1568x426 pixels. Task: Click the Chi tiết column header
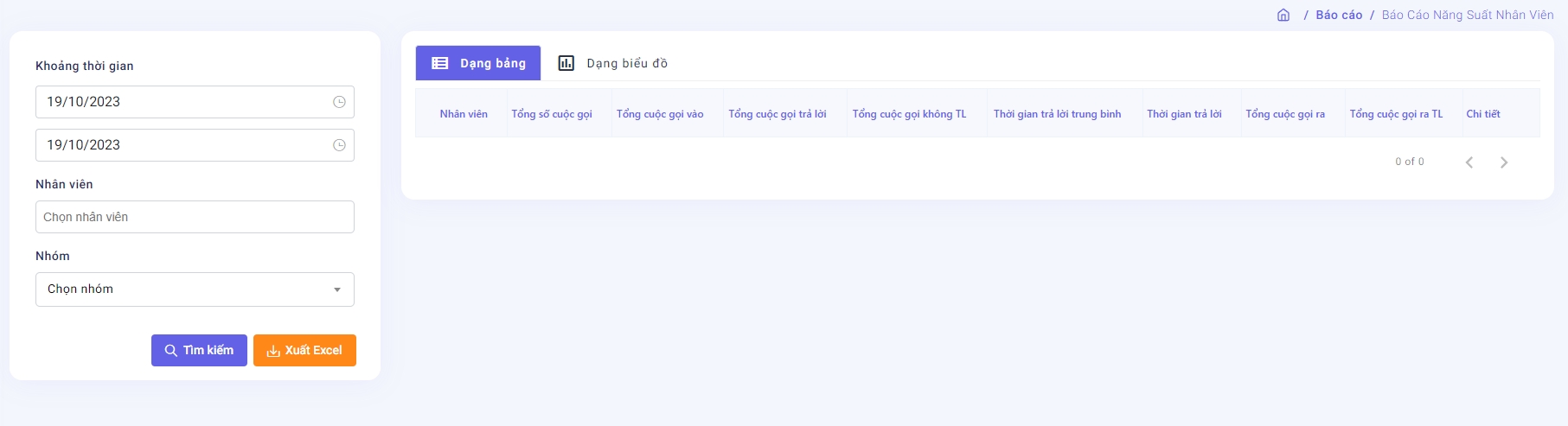pyautogui.click(x=1483, y=114)
